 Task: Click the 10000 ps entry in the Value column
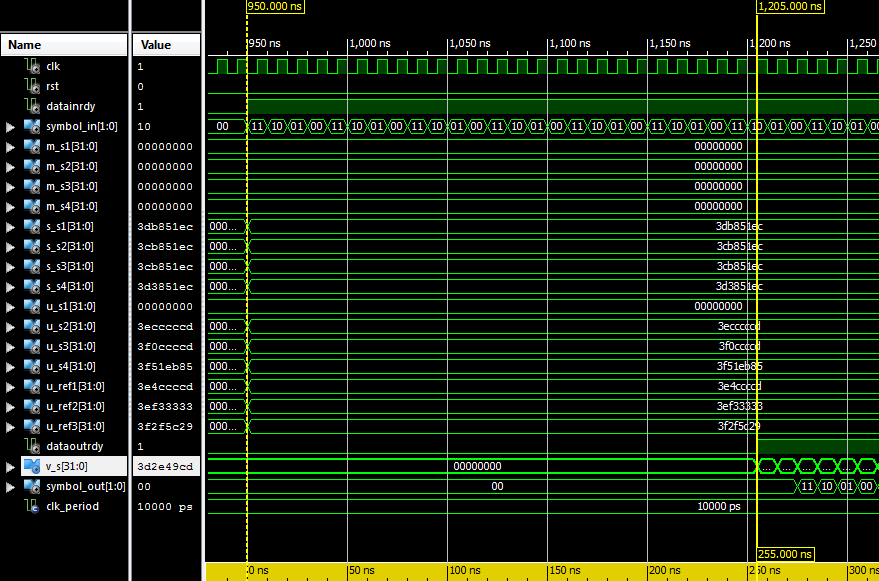[x=165, y=507]
